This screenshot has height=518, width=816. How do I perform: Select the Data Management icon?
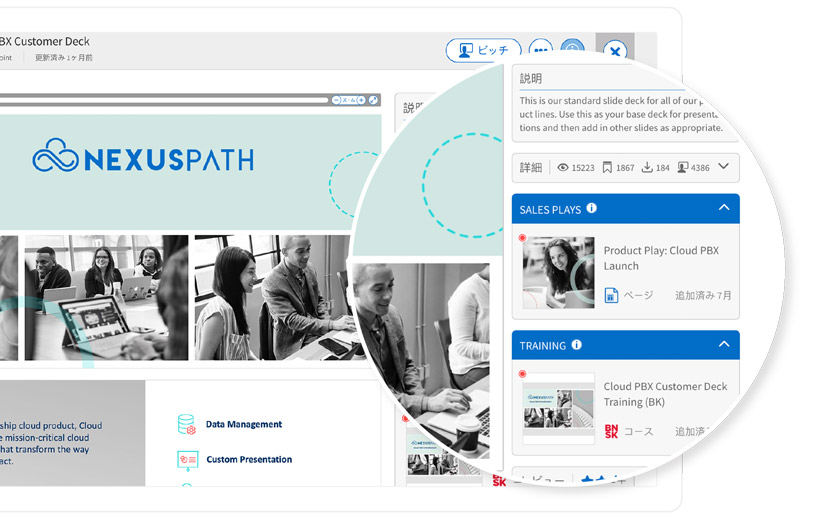tap(186, 424)
